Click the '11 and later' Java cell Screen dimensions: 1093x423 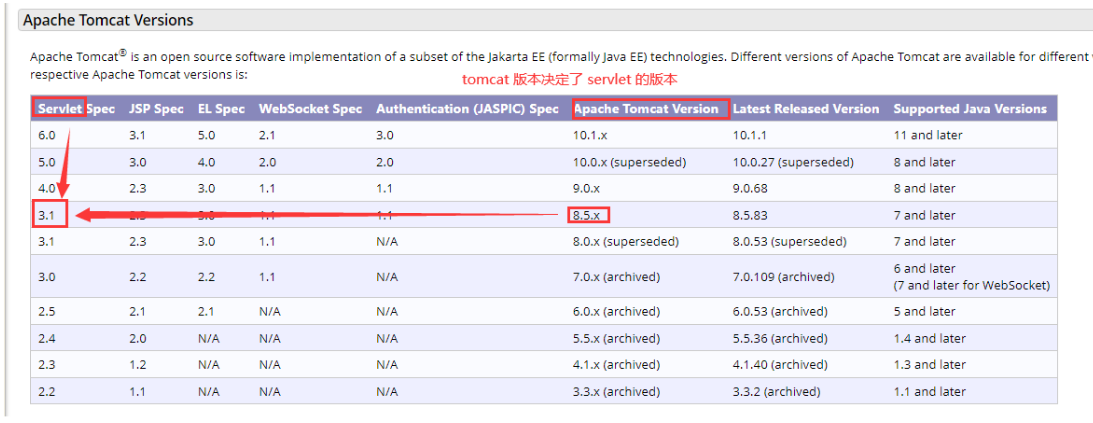click(x=928, y=135)
